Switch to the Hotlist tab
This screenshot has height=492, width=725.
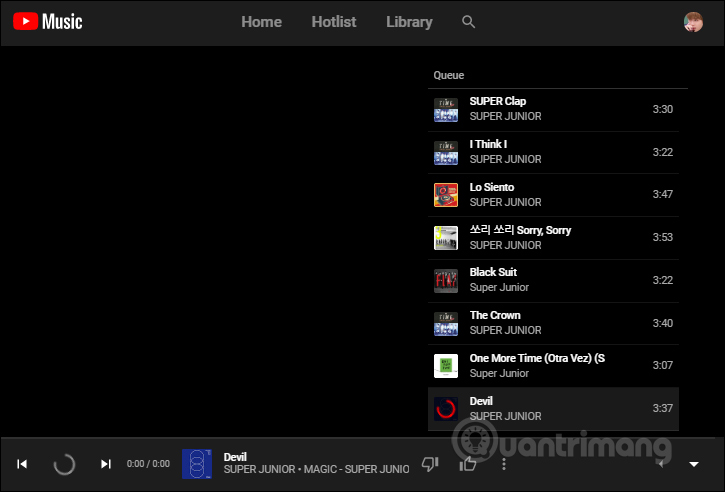point(334,22)
